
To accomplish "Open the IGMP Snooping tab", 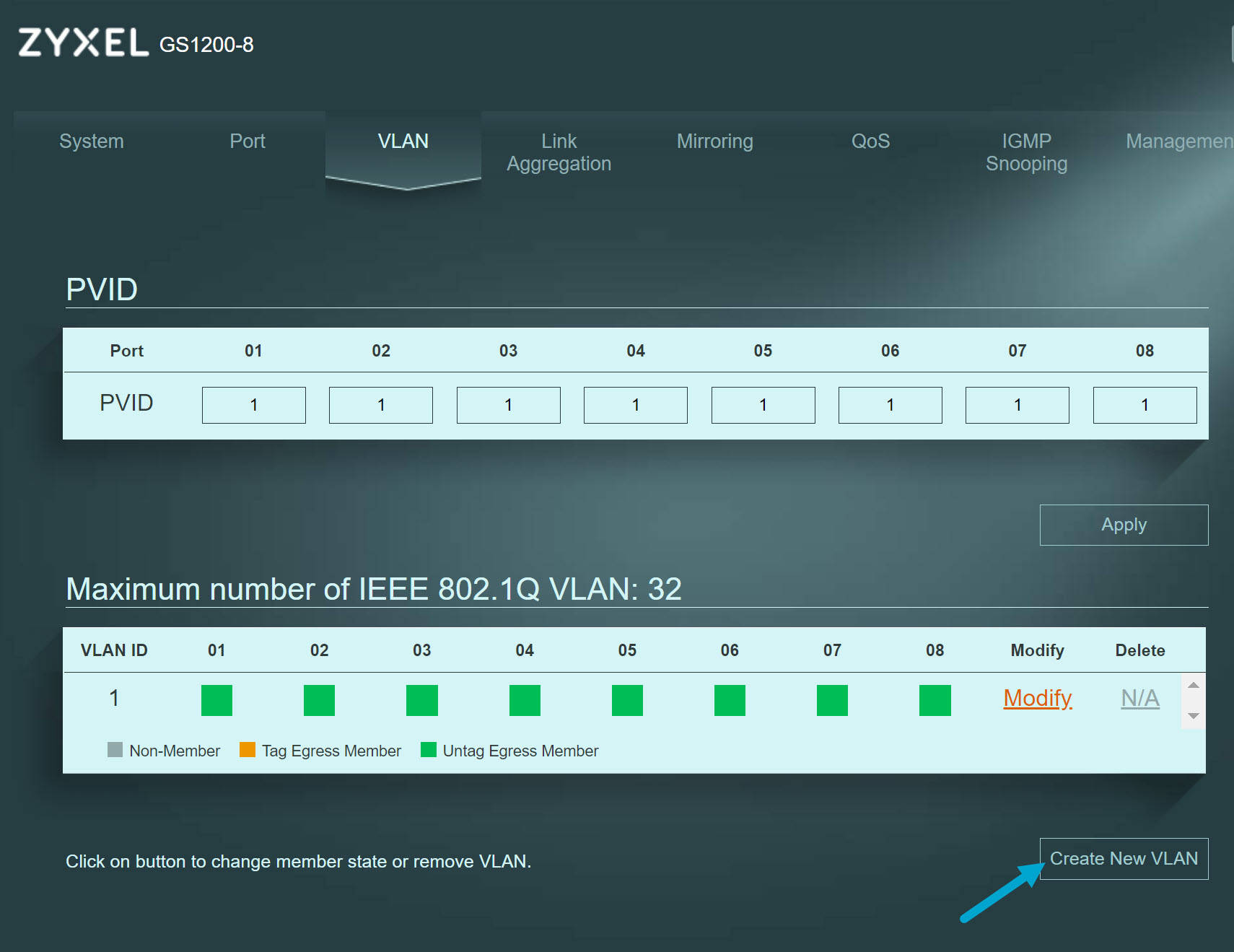I will [x=1025, y=152].
